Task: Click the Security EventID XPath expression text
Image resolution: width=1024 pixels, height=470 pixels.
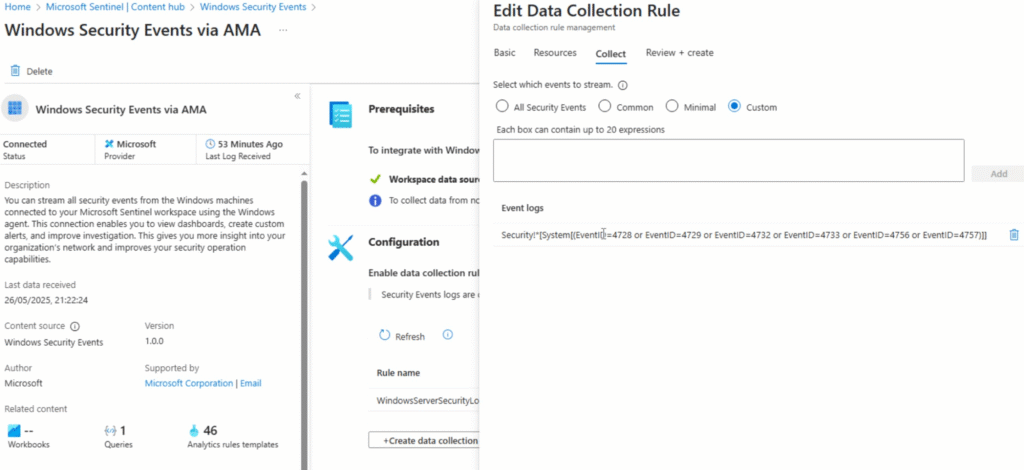Action: [744, 235]
